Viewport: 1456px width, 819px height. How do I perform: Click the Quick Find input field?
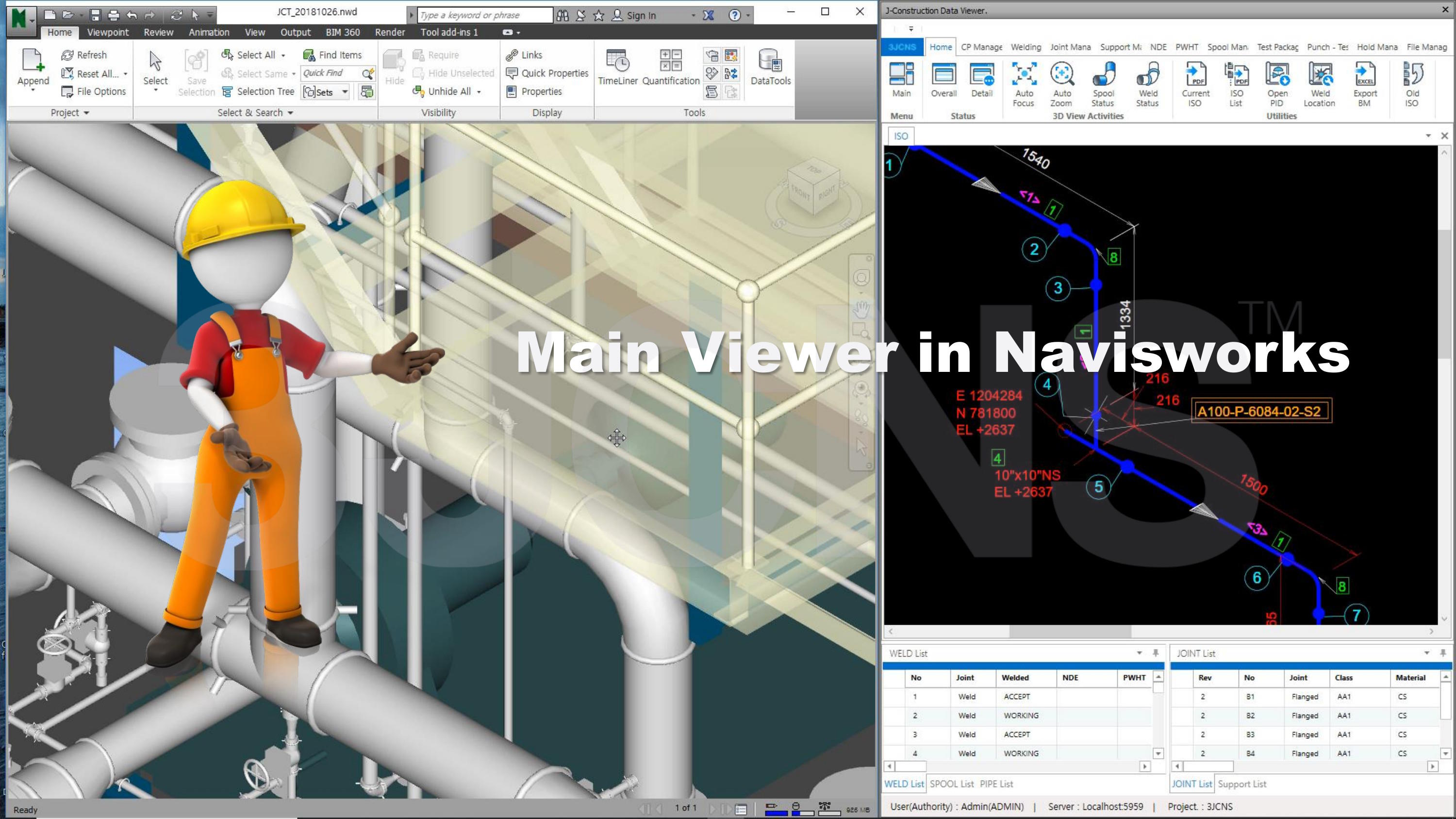point(330,73)
